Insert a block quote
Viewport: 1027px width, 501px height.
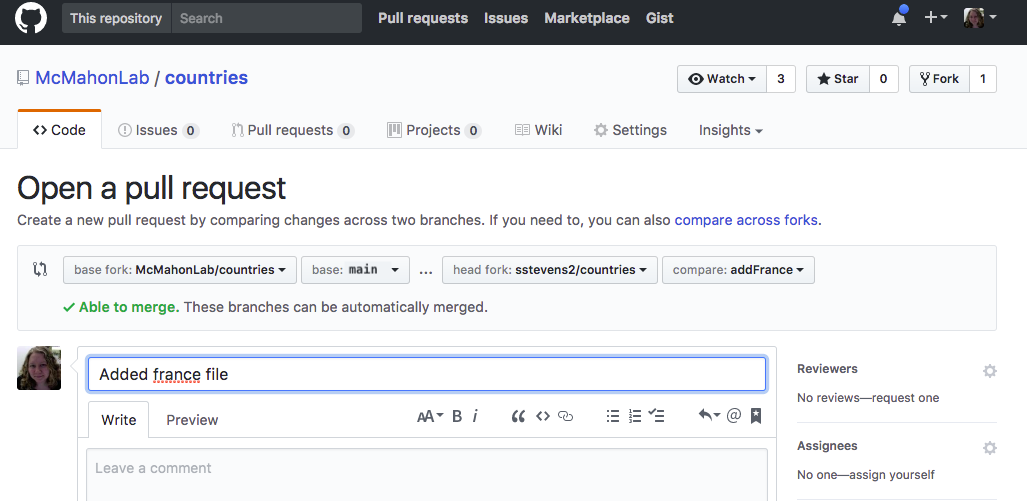pos(518,416)
